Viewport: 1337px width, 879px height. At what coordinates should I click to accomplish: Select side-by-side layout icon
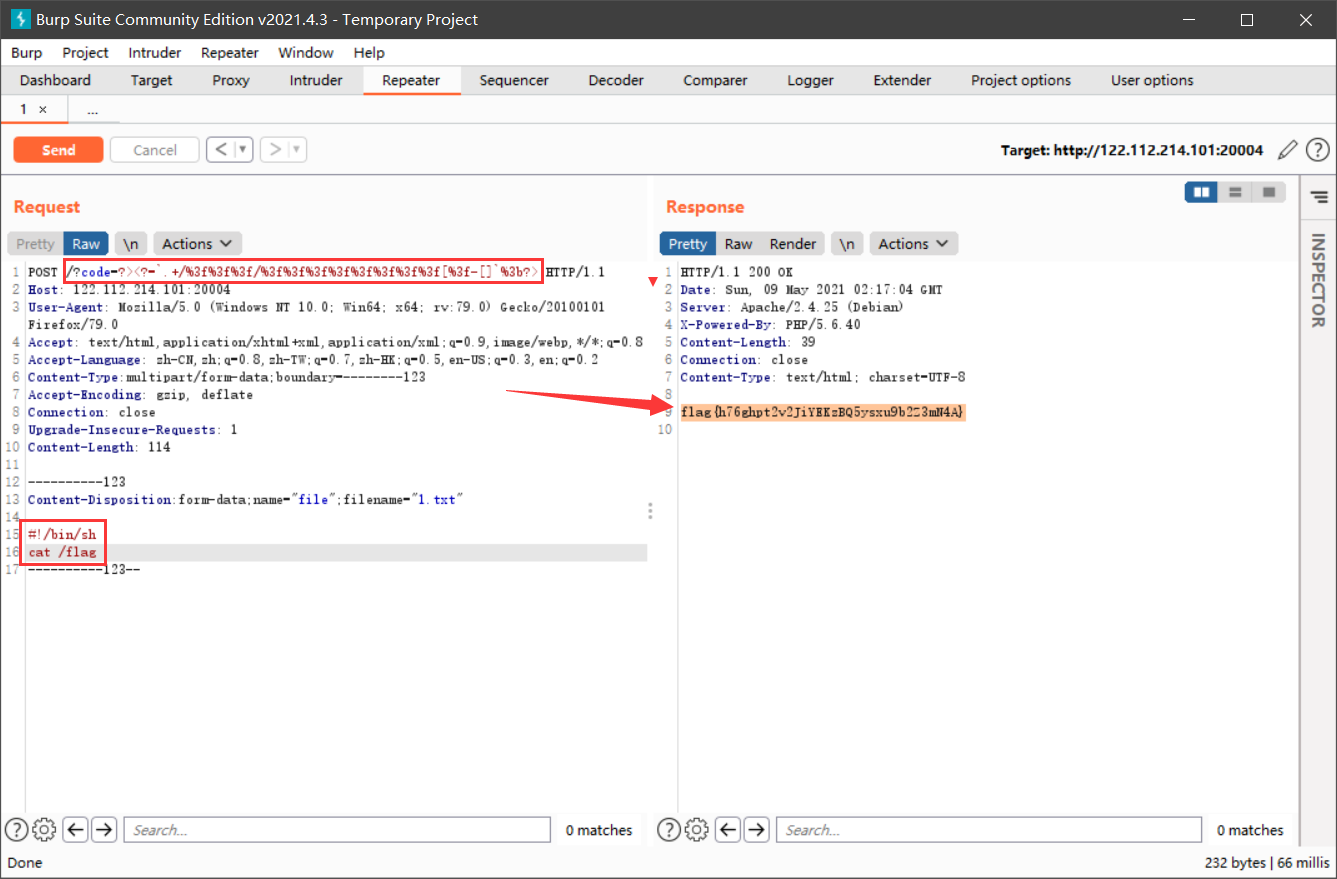pyautogui.click(x=1201, y=192)
